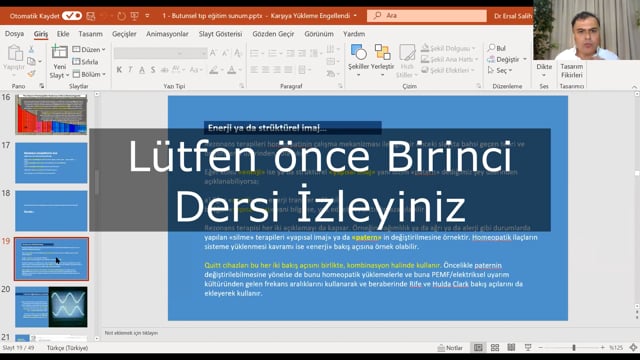Open Tasarım Fikirleri designer pane
640x360 pixels.
pos(571,70)
